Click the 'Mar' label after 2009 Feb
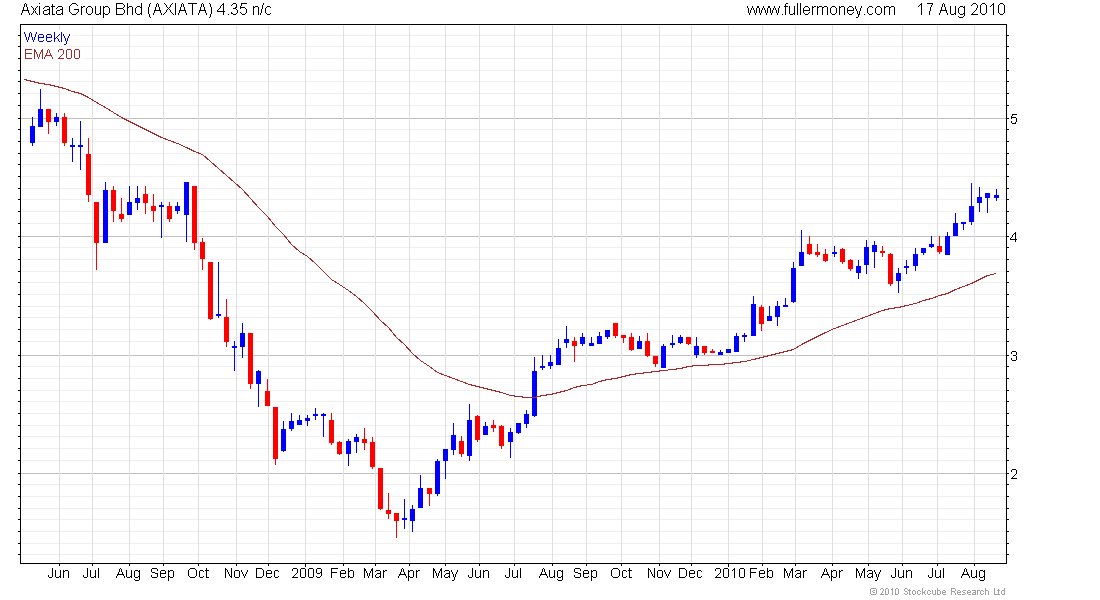The image size is (1100, 600). [x=375, y=573]
